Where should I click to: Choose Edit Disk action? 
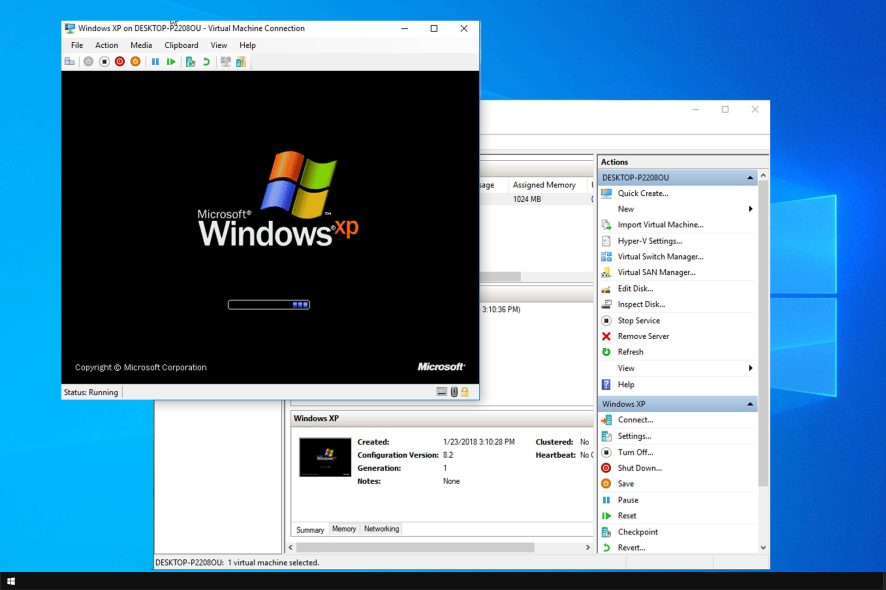(635, 289)
